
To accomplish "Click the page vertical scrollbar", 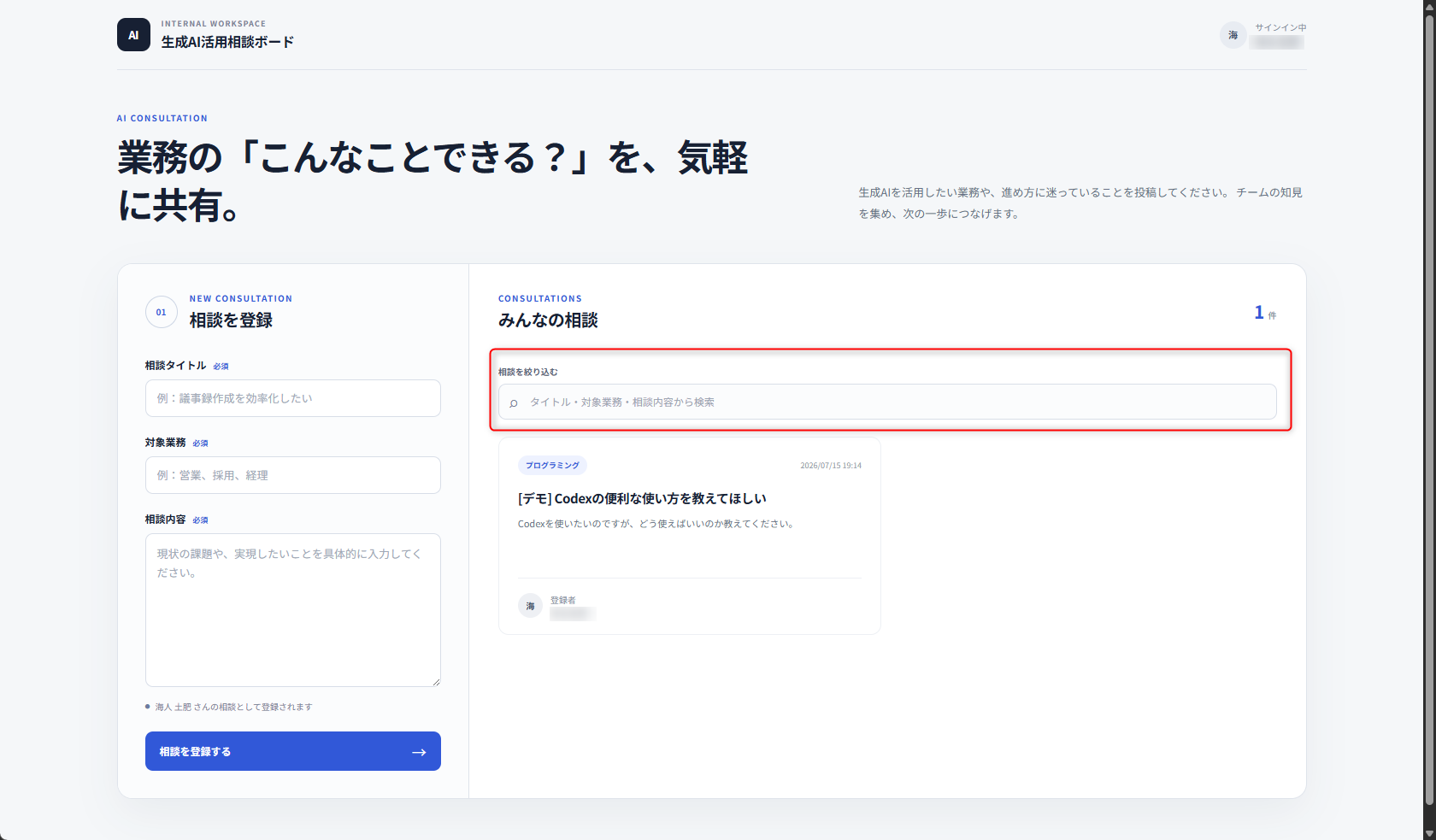I will click(x=1429, y=410).
